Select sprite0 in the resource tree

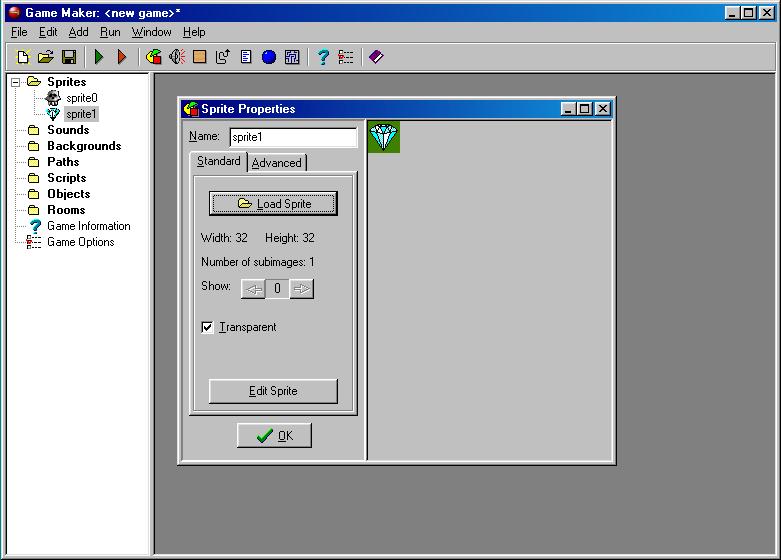click(81, 98)
